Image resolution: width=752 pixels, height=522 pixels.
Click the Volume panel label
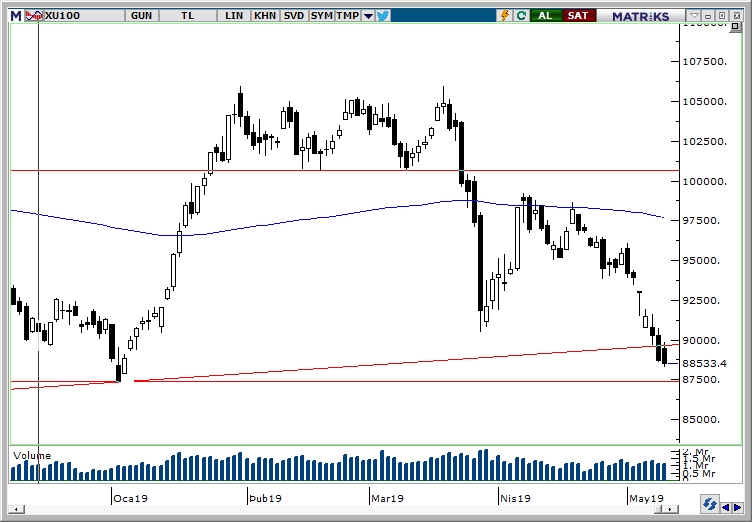(32, 456)
